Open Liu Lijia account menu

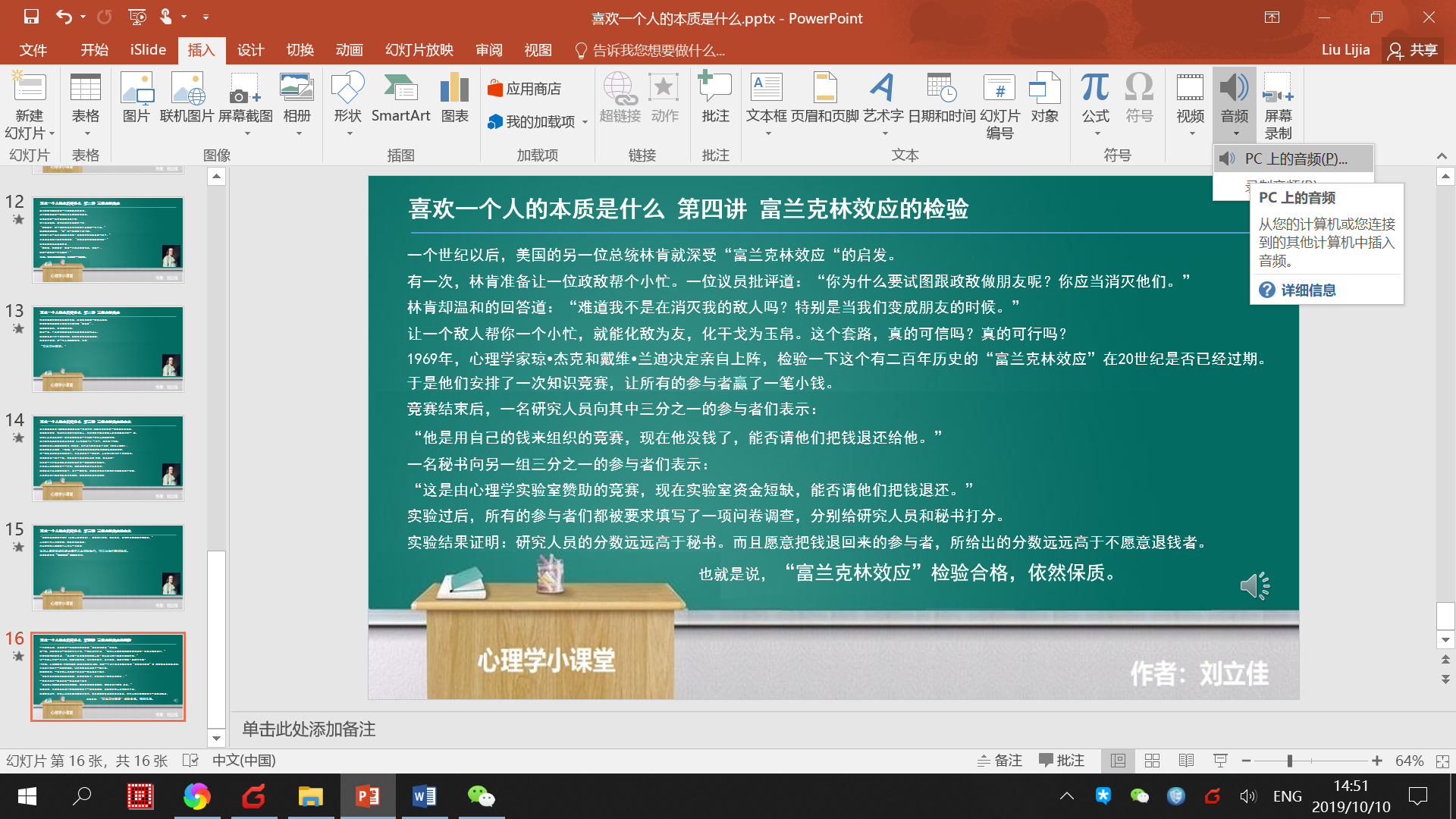(x=1345, y=50)
